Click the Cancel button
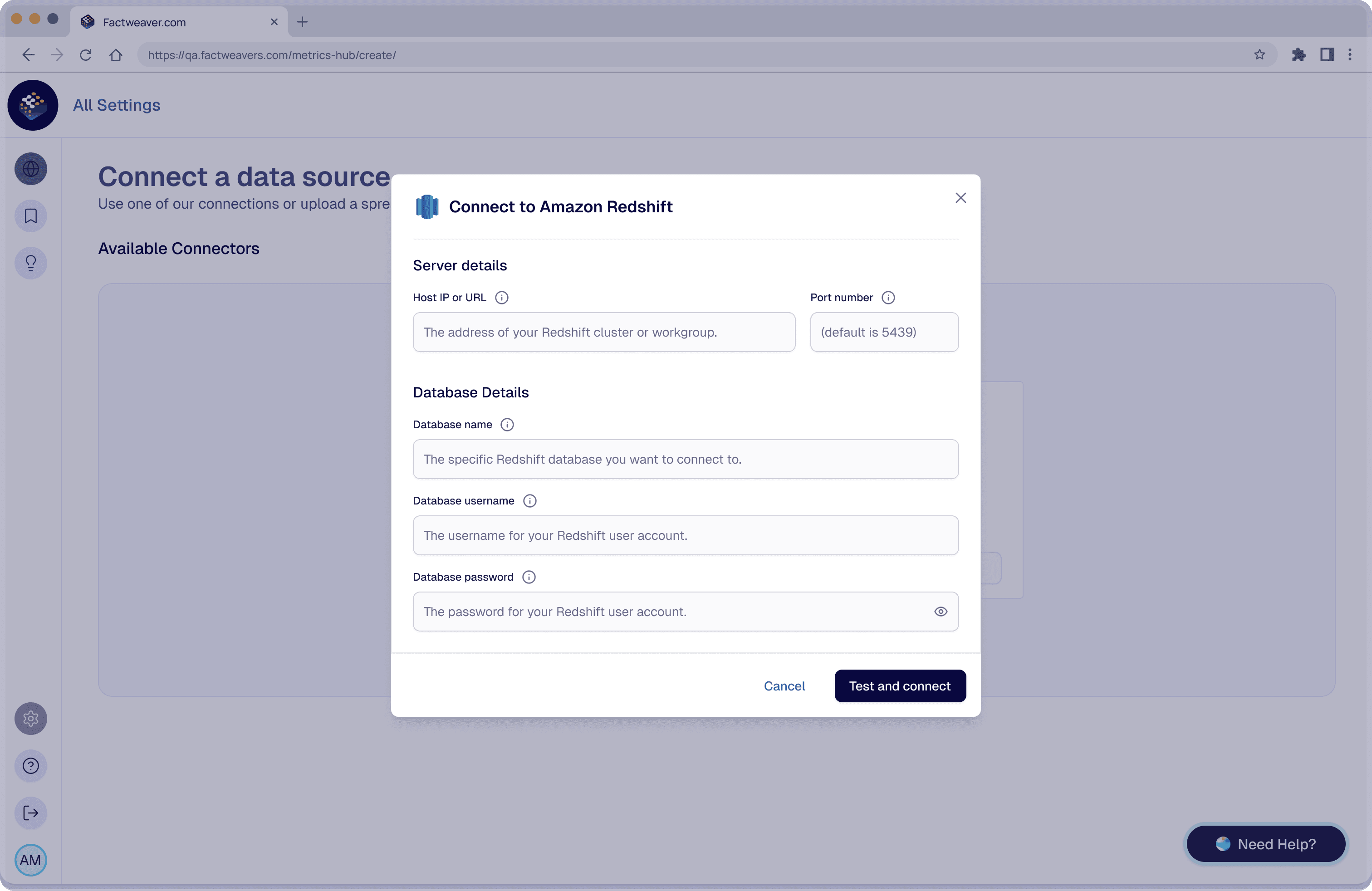The height and width of the screenshot is (891, 1372). (784, 686)
